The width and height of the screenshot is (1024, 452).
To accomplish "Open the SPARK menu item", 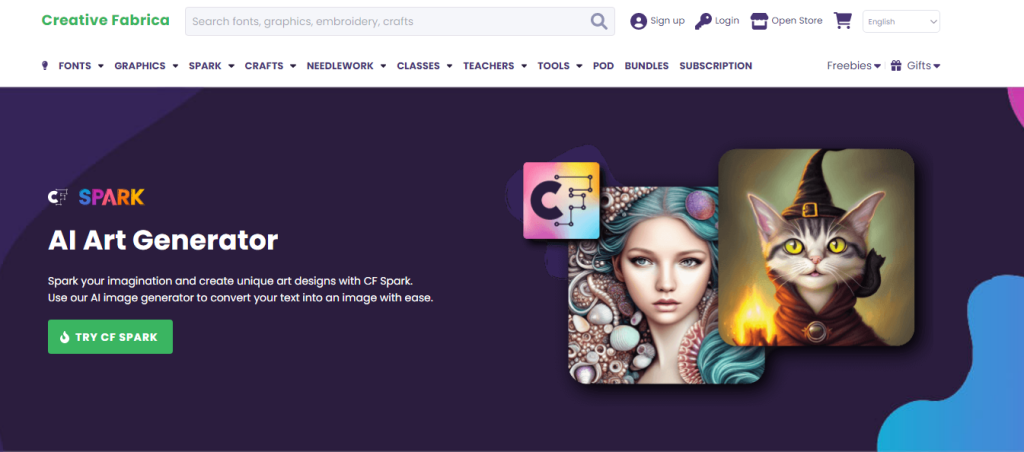I will (x=205, y=66).
